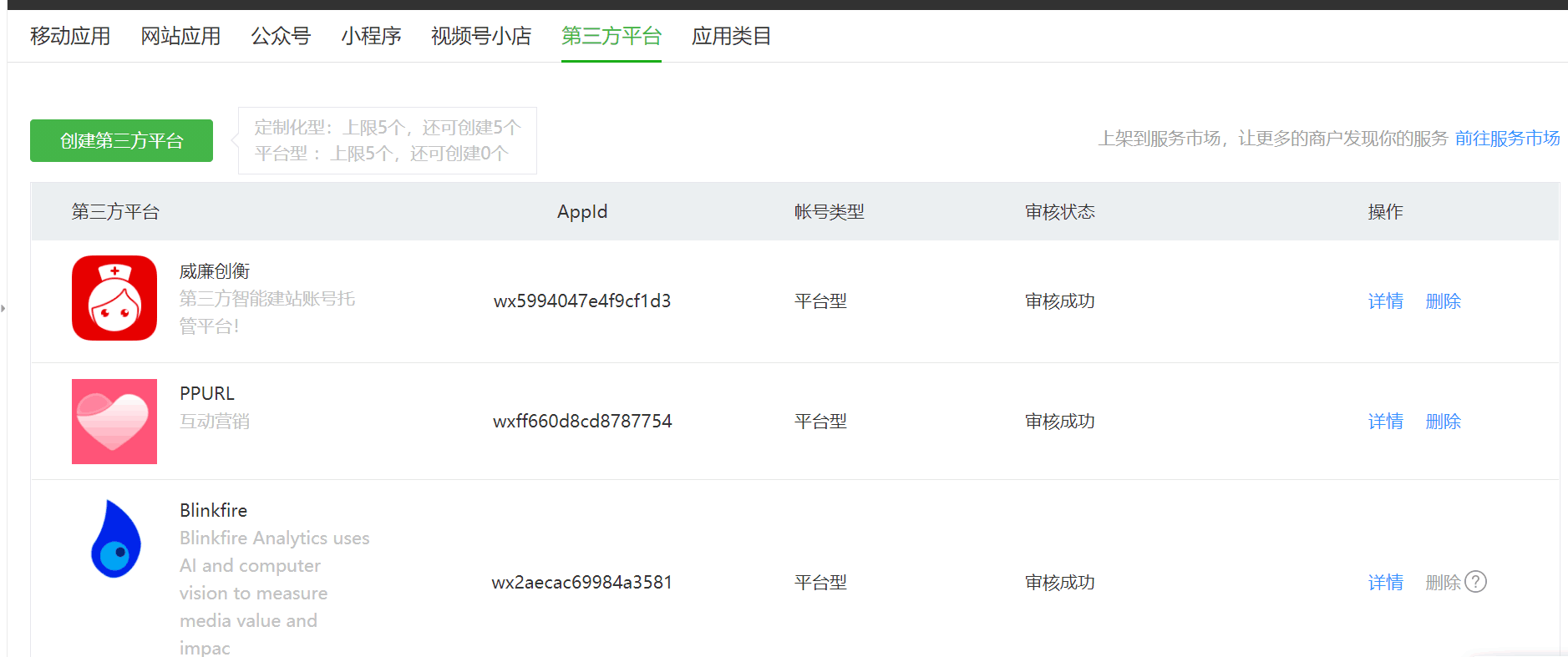Click the 创建第三方平台 green button
The width and height of the screenshot is (1568, 657).
tap(121, 140)
